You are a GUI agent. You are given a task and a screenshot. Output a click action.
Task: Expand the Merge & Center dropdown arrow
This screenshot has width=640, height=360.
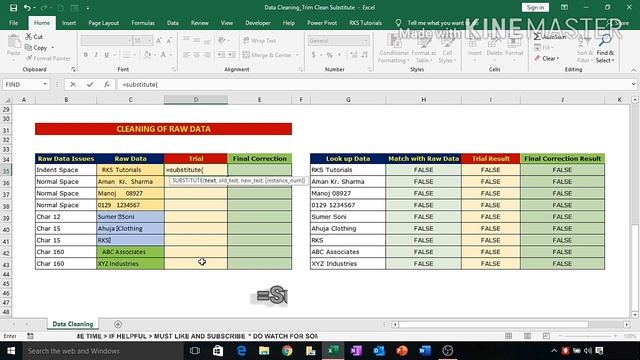pyautogui.click(x=297, y=55)
